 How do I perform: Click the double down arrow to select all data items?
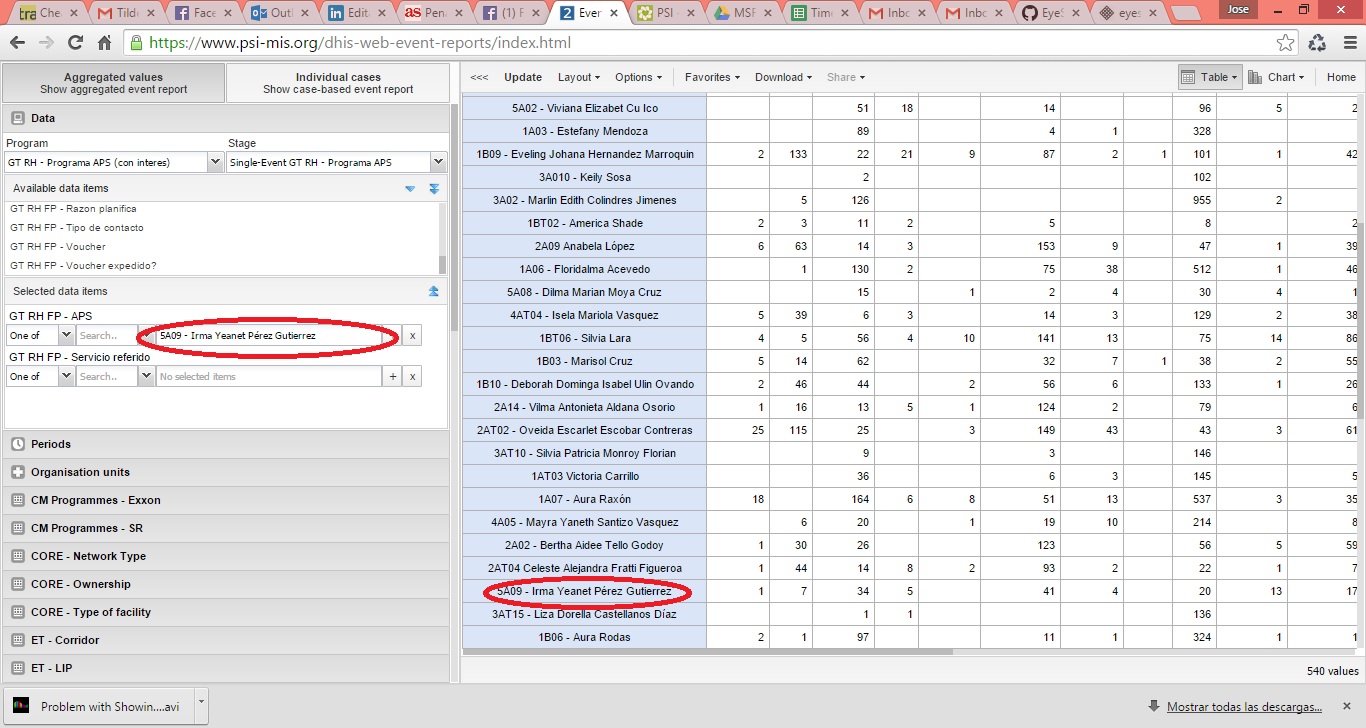434,189
